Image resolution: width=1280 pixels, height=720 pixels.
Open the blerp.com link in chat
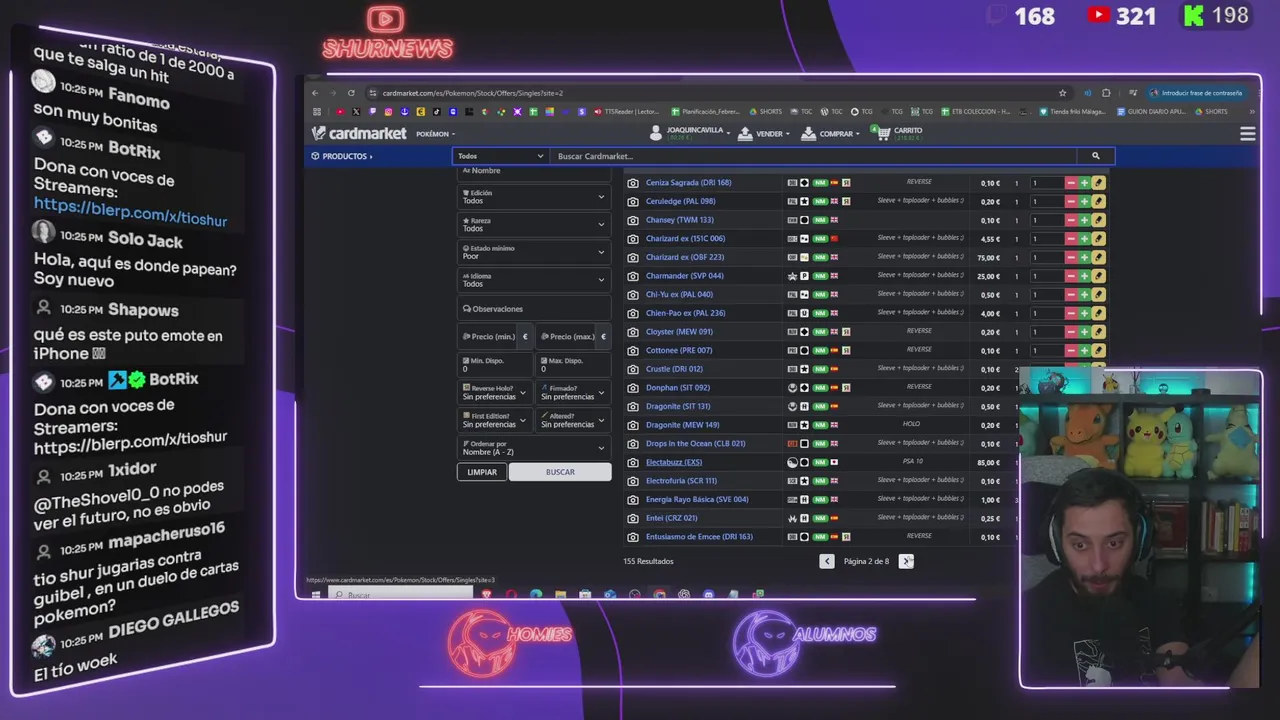(131, 213)
